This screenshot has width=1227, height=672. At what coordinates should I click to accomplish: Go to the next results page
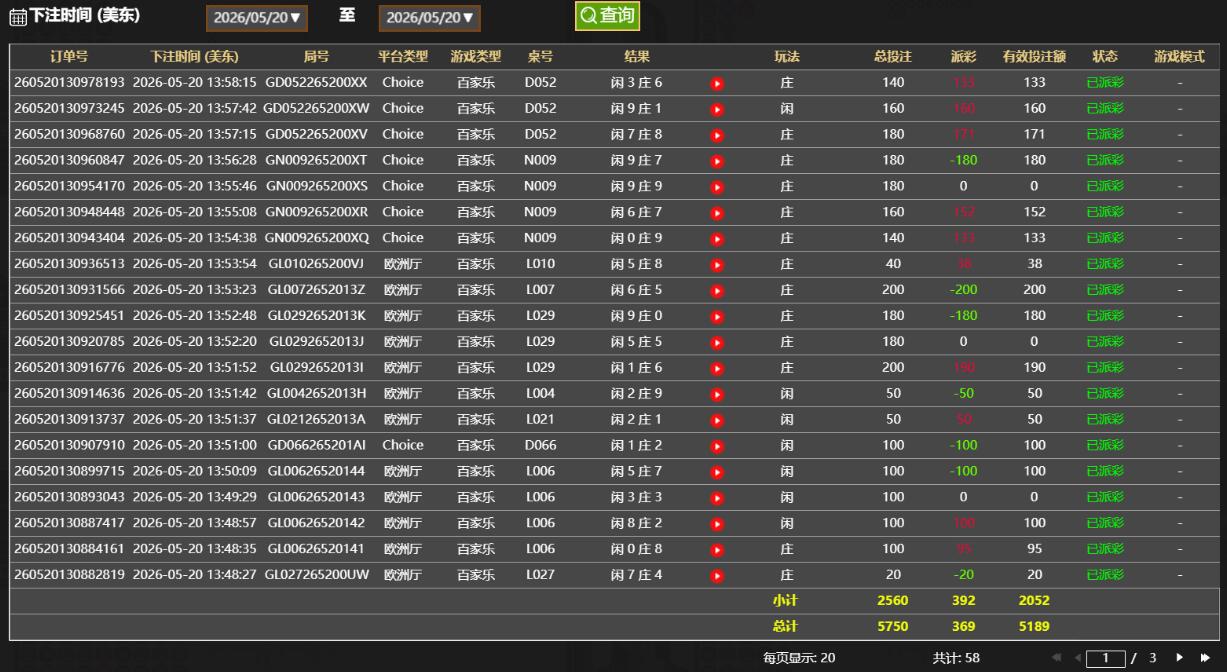click(1180, 657)
